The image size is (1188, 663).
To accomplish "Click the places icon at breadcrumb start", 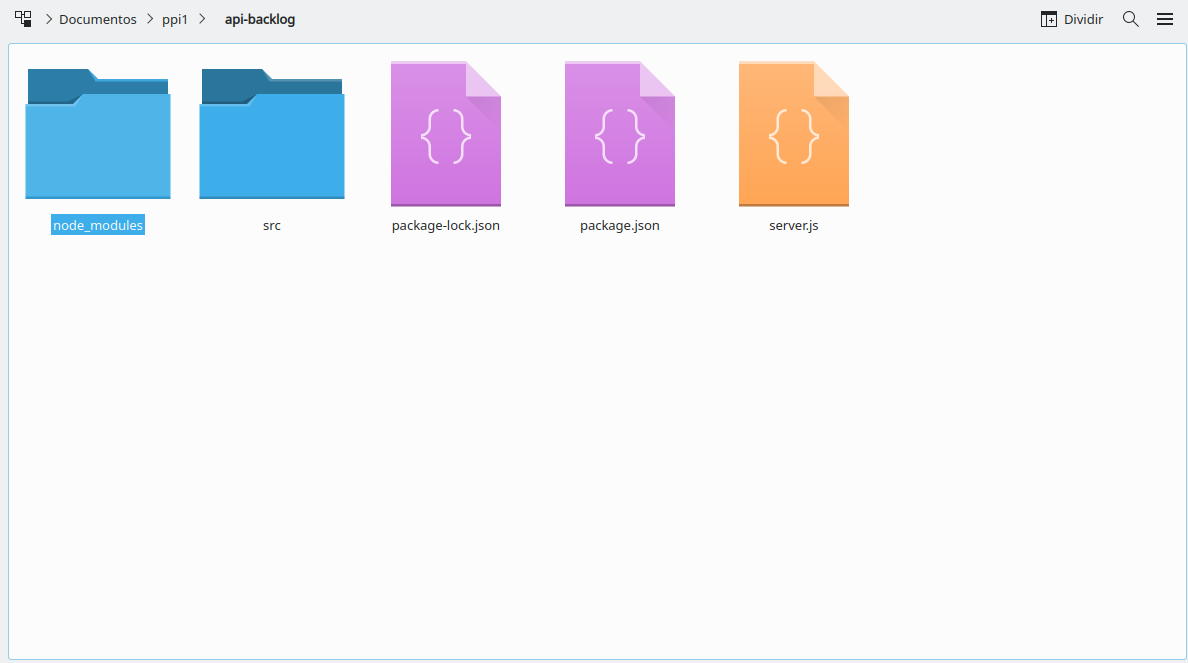I will (x=23, y=19).
